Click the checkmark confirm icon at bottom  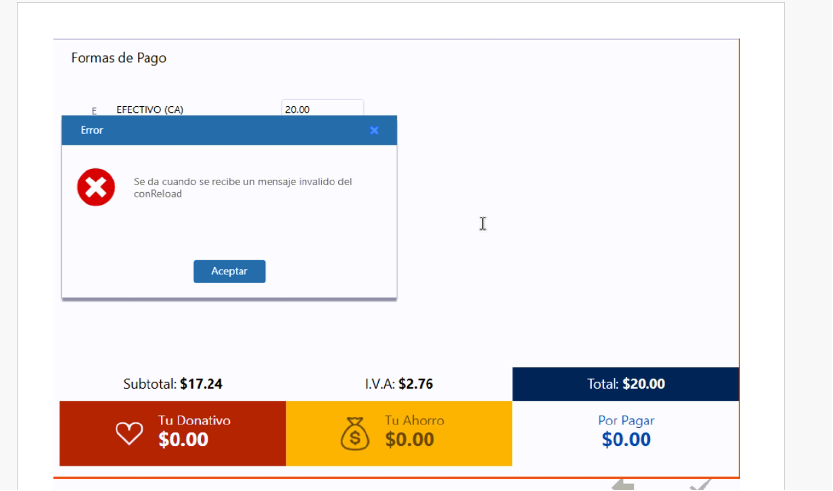(700, 485)
